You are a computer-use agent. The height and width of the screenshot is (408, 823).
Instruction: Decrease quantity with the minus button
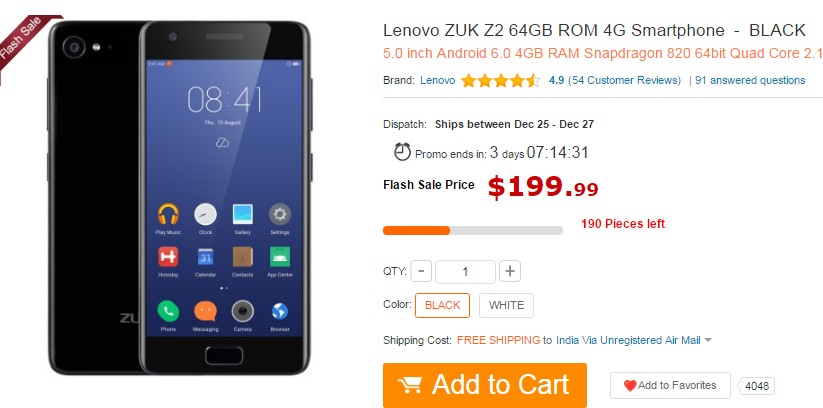point(421,271)
